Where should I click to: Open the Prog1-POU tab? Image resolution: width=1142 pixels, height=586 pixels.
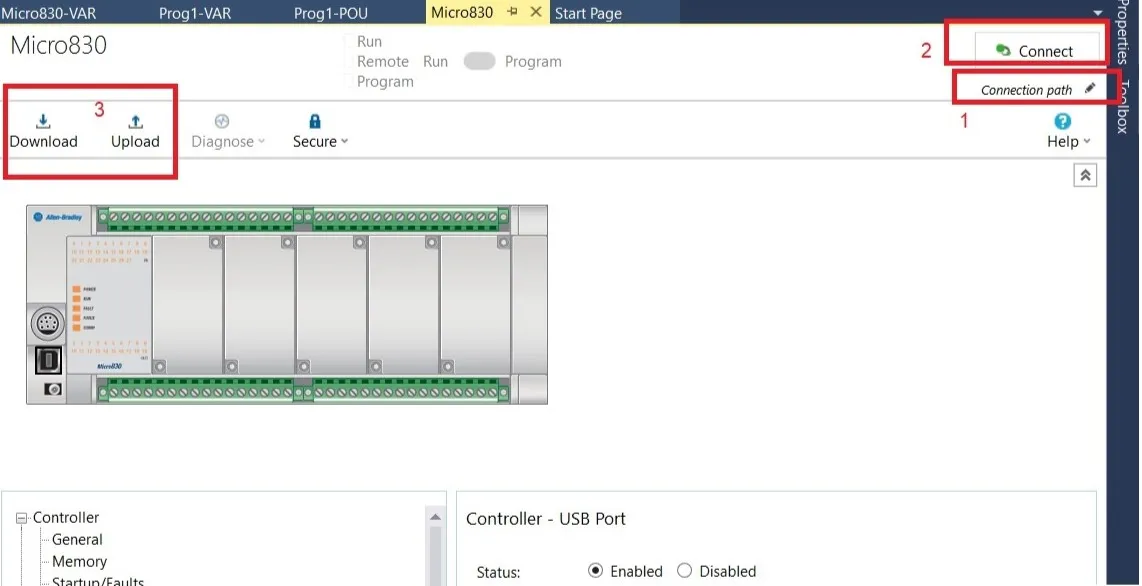pos(330,13)
